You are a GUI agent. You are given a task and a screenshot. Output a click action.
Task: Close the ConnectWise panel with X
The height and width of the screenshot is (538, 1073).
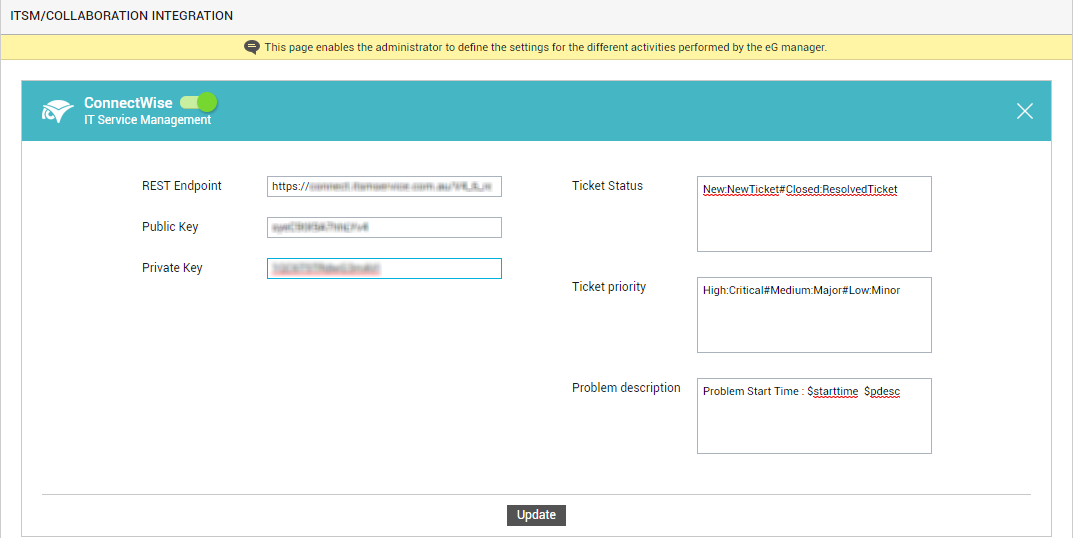[1024, 111]
